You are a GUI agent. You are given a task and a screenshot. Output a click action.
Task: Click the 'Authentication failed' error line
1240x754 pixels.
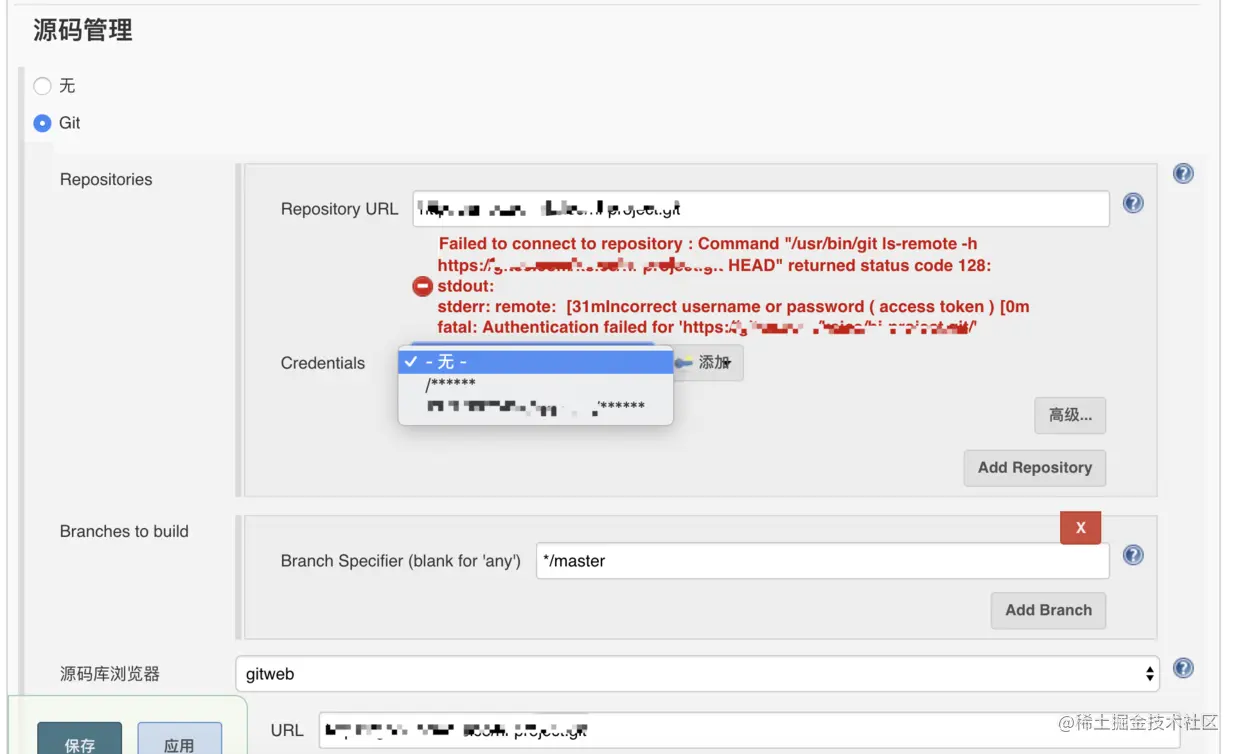[x=707, y=327]
